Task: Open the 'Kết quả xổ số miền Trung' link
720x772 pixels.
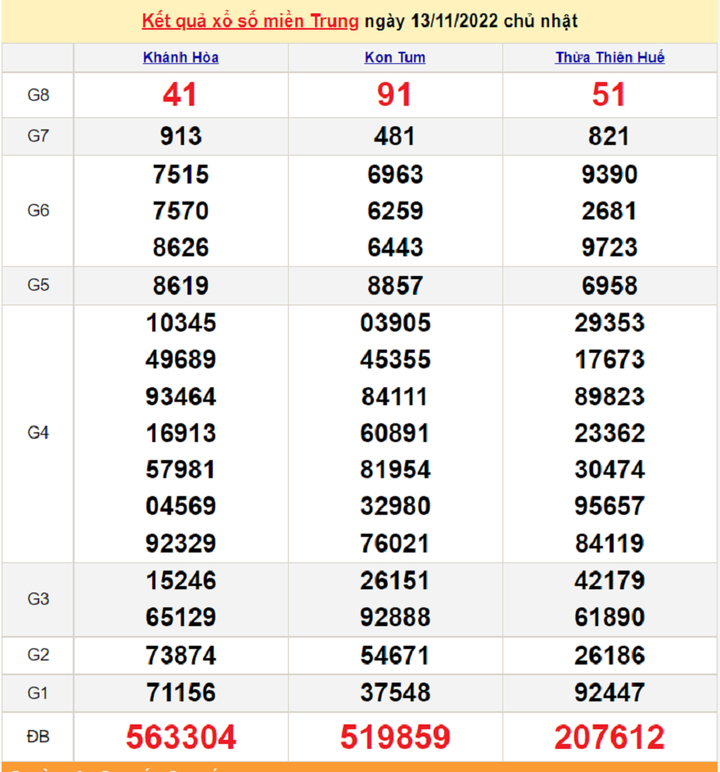Action: click(x=250, y=21)
